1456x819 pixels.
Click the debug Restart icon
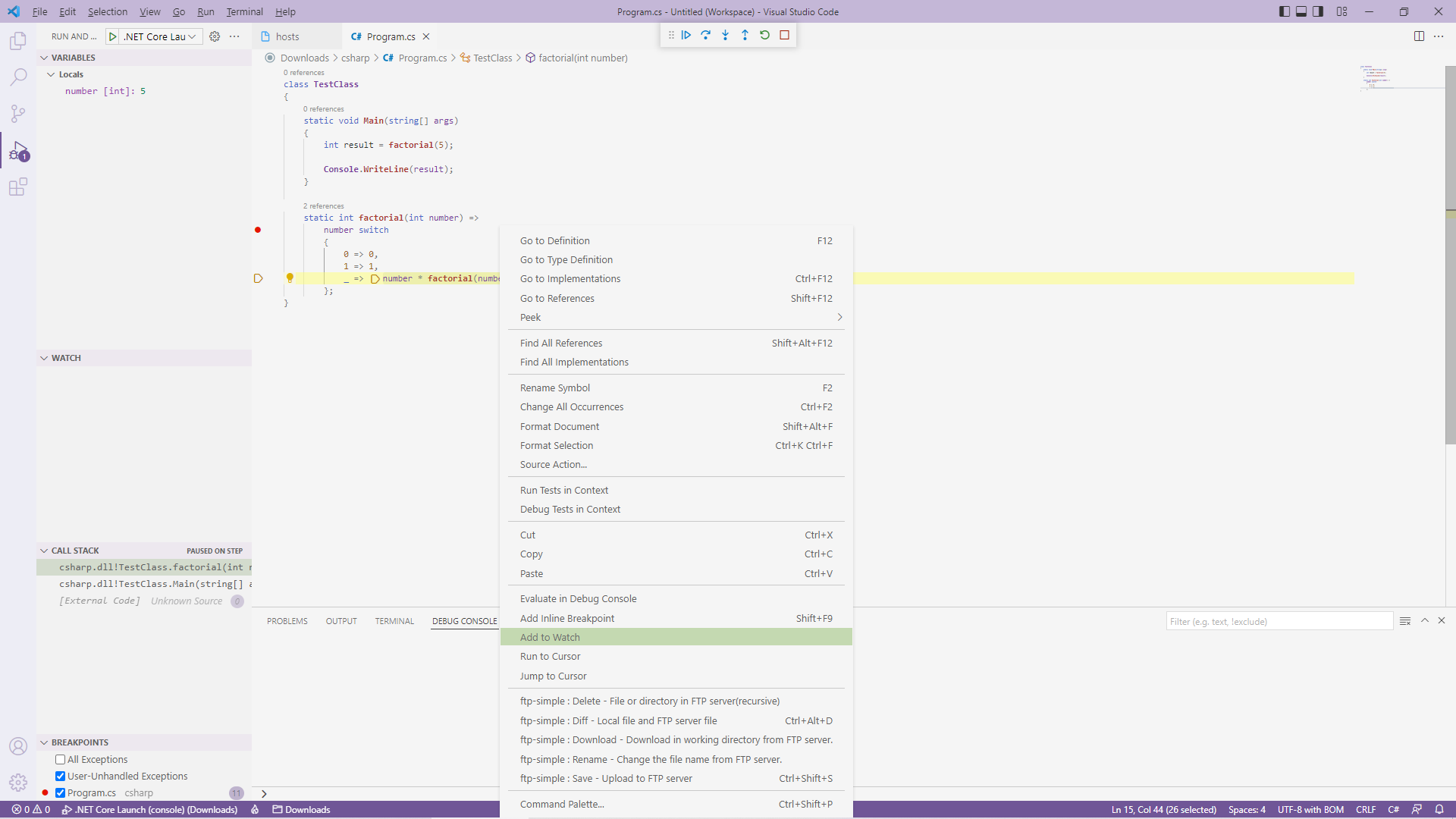pyautogui.click(x=764, y=35)
